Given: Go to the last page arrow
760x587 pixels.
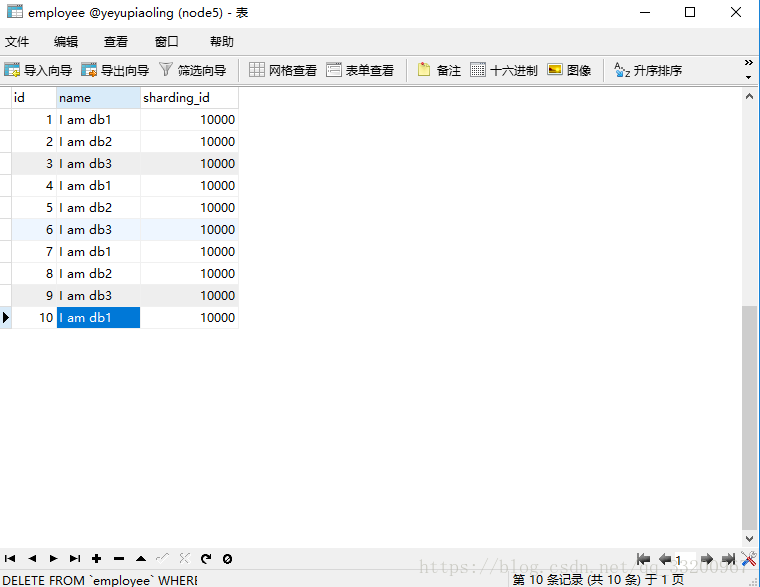Looking at the screenshot, I should [728, 560].
